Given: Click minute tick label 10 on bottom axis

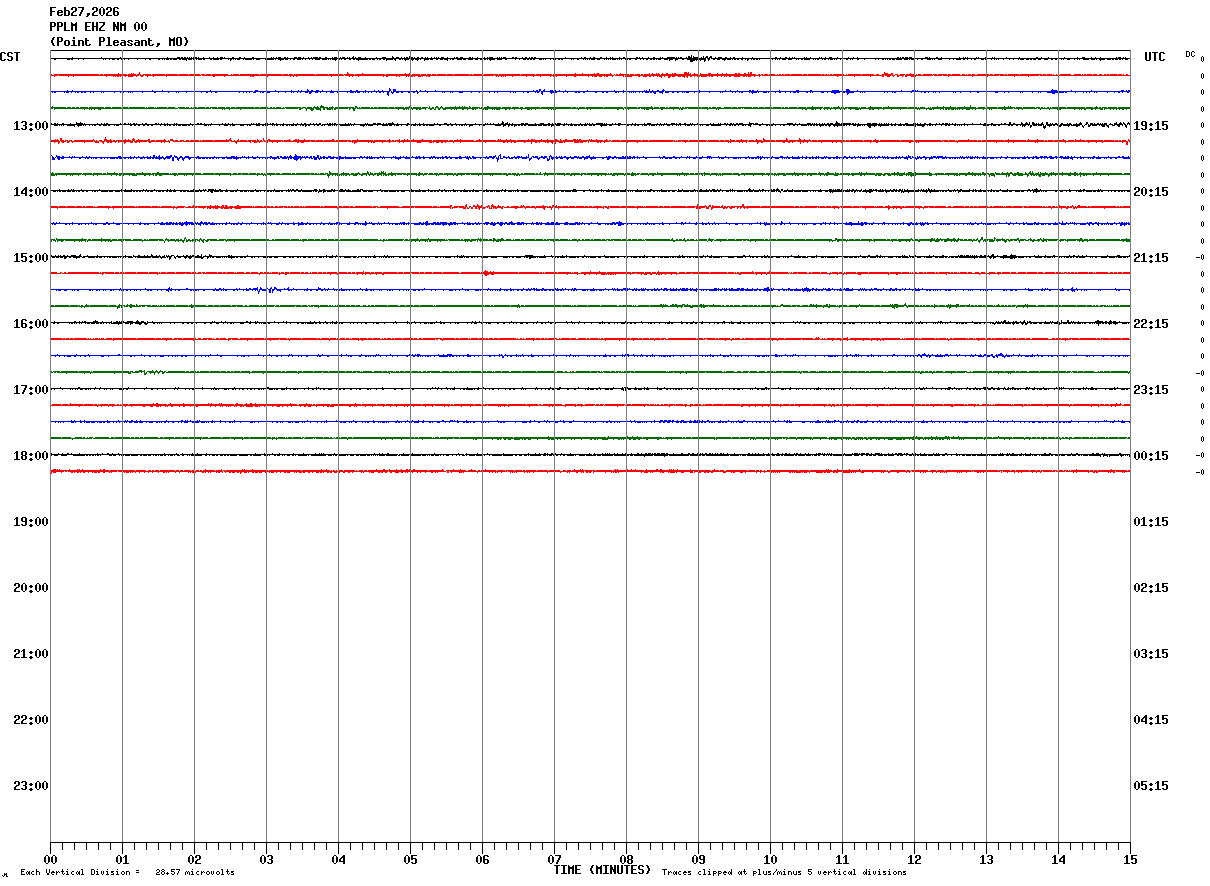Looking at the screenshot, I should pos(770,859).
